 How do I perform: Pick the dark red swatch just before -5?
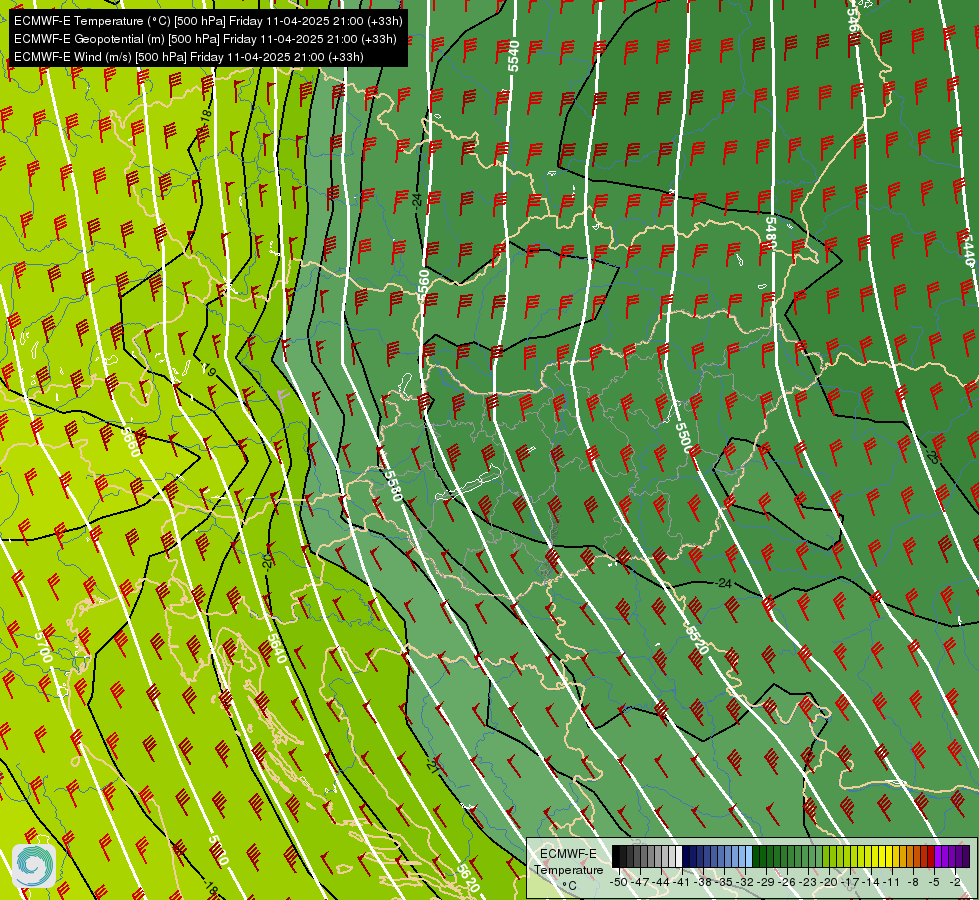[x=931, y=856]
